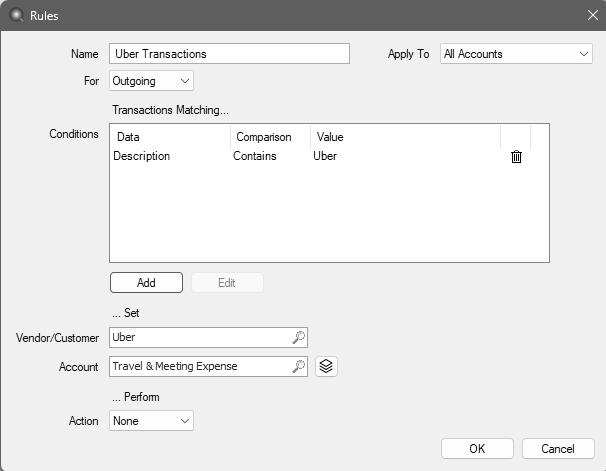The width and height of the screenshot is (606, 471).
Task: Expand the Action dropdown set to None
Action: (151, 421)
